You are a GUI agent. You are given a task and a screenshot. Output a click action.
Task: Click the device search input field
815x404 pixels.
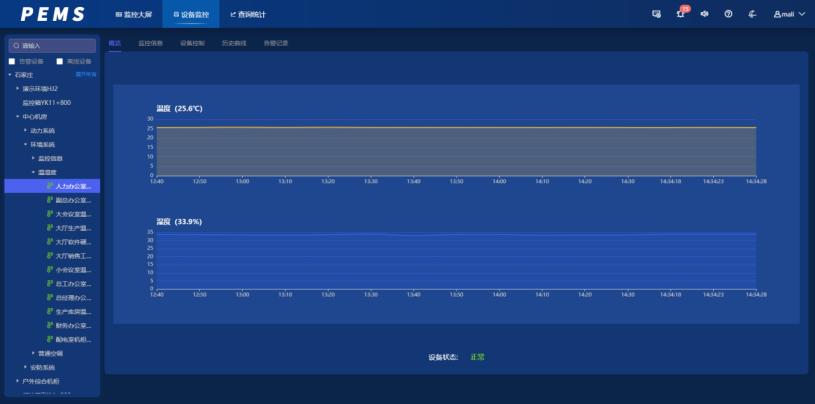[x=52, y=46]
